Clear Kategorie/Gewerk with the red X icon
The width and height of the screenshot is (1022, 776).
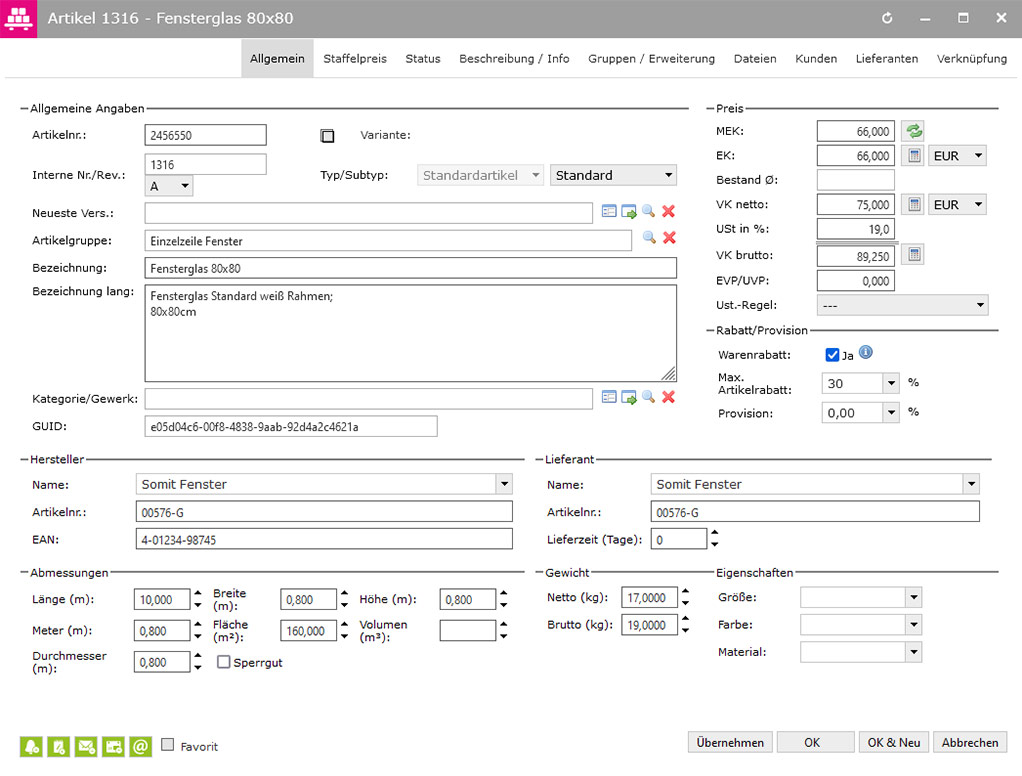click(668, 397)
